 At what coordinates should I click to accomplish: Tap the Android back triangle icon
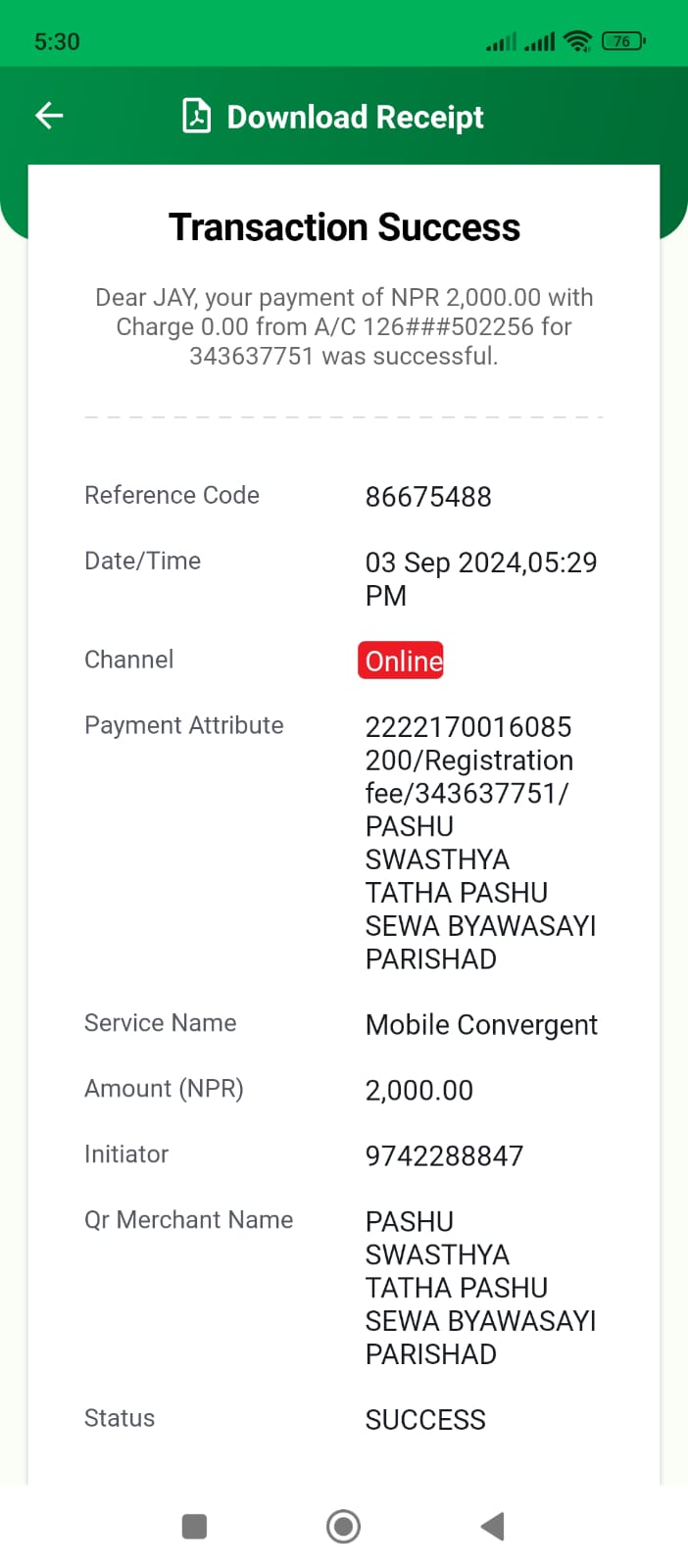pyautogui.click(x=493, y=1526)
